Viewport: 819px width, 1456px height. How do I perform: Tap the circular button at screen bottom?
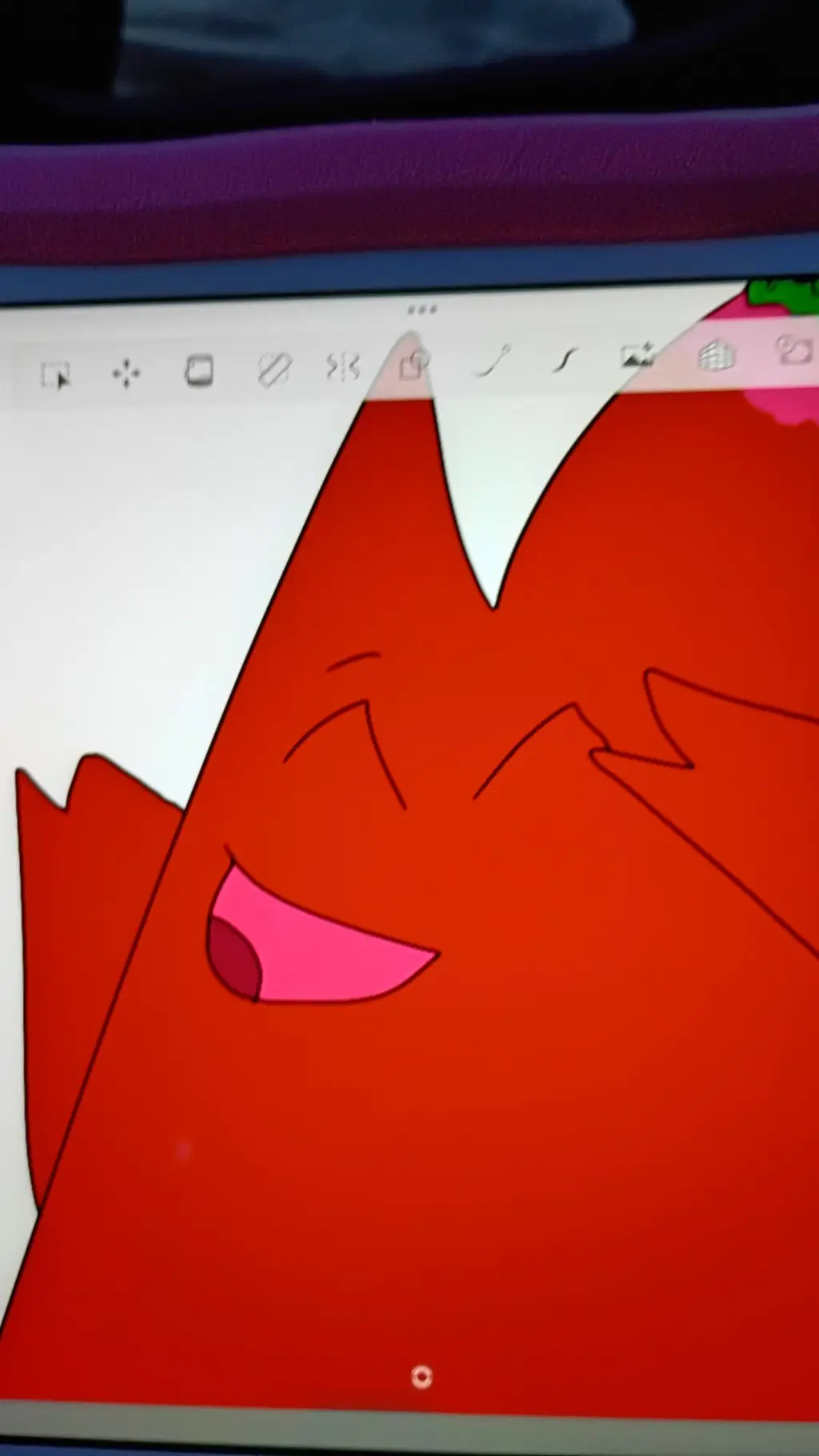421,1376
